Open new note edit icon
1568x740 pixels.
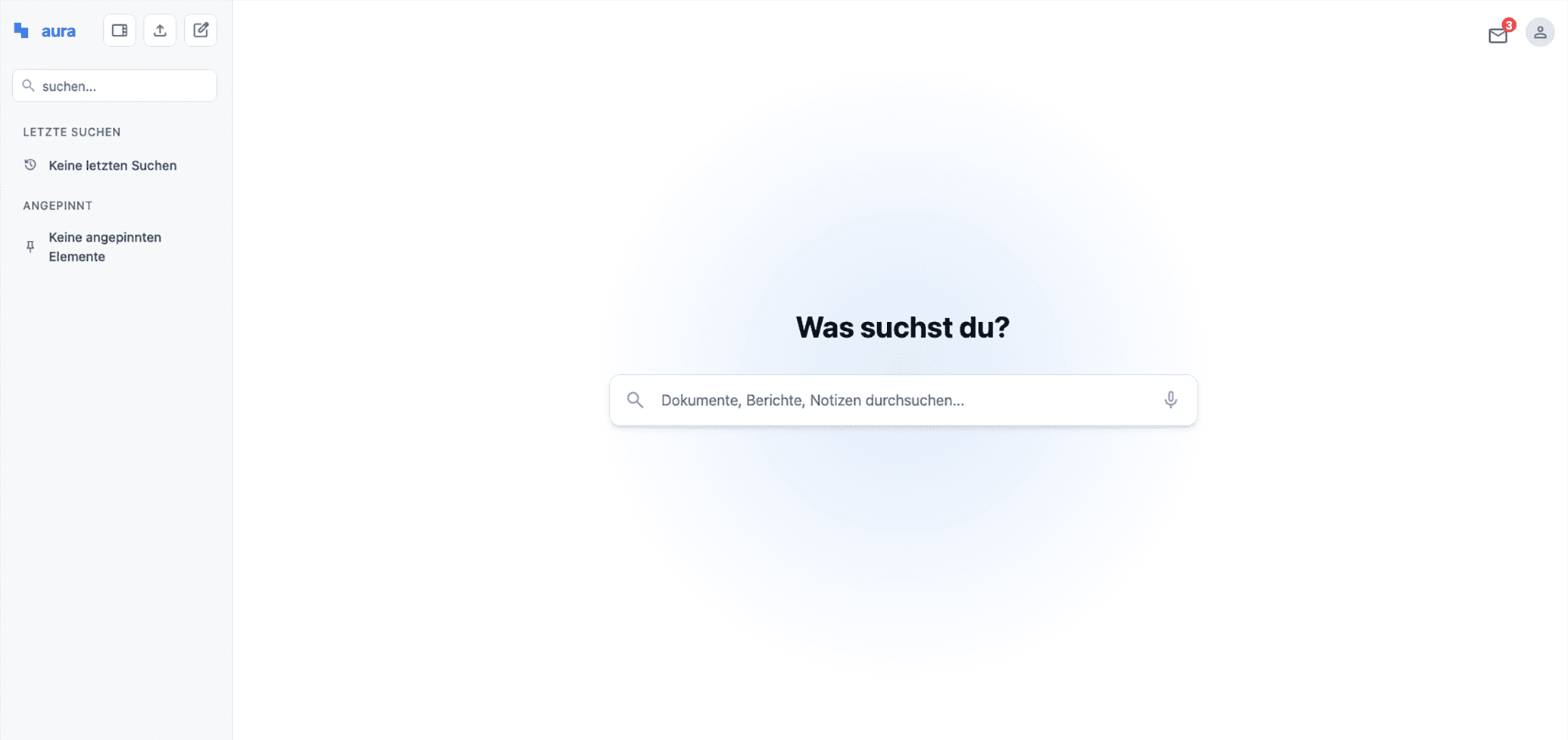click(201, 30)
